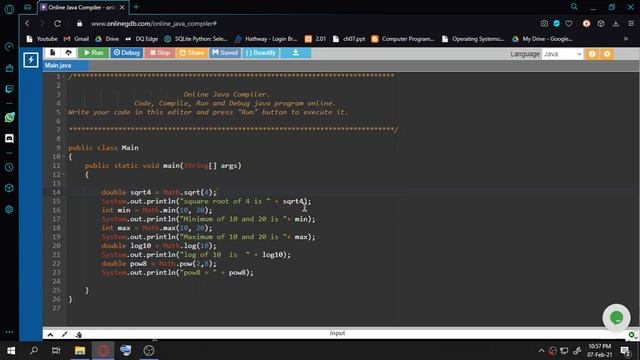Viewport: 640px width, 360px height.
Task: Open OBS Studio from the taskbar
Action: 149,350
